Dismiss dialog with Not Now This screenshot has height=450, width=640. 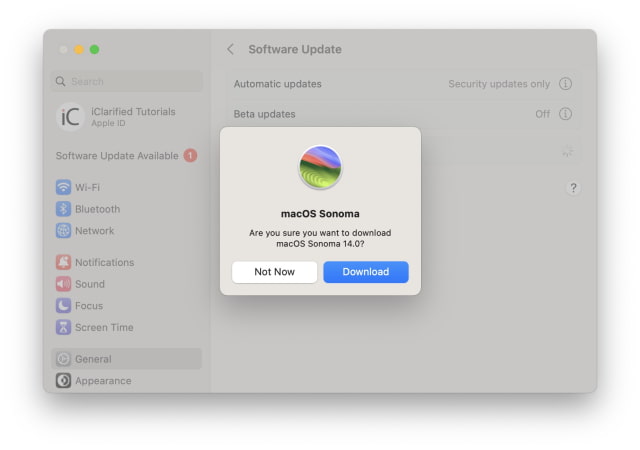(274, 272)
